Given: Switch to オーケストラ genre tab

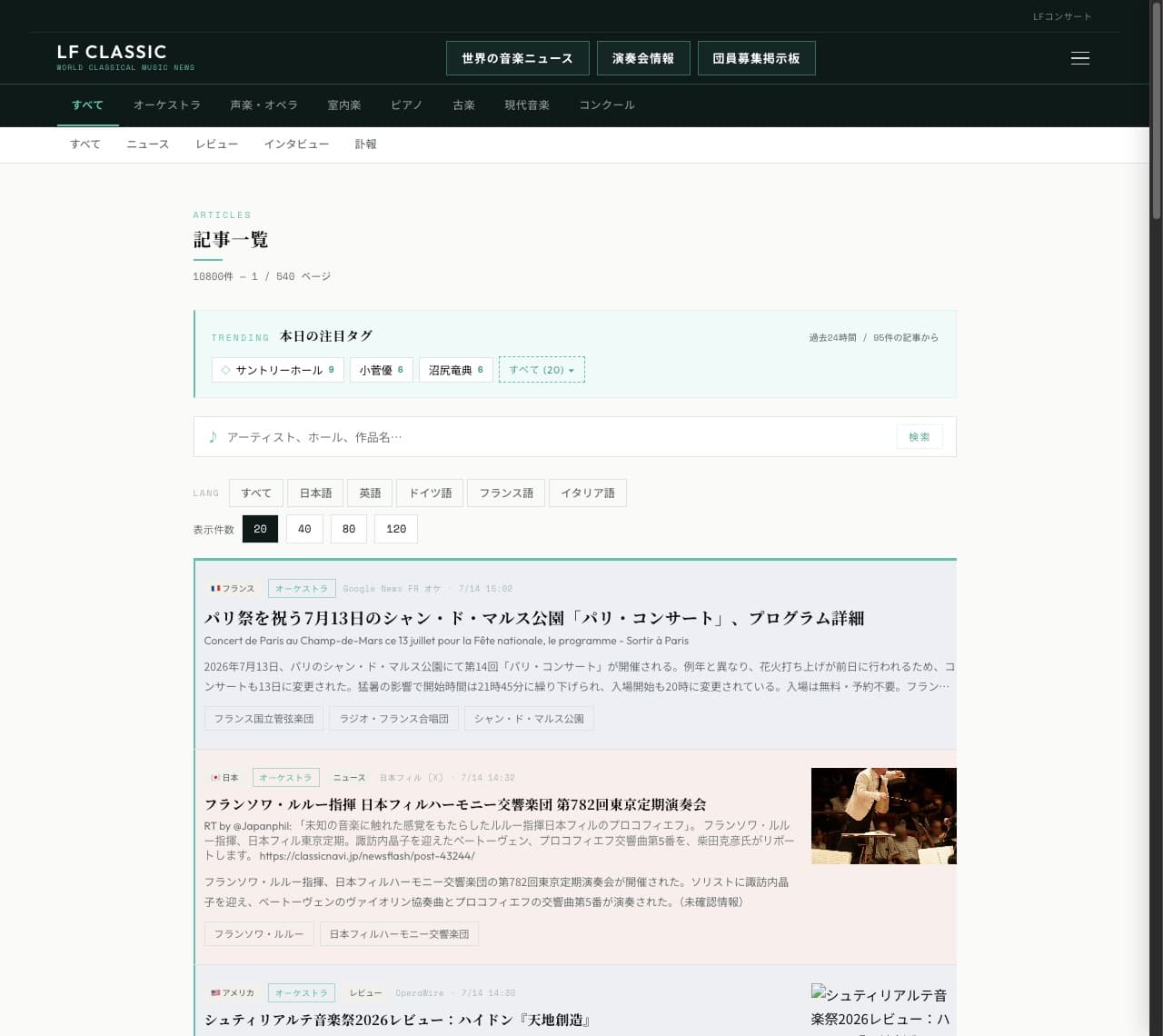Looking at the screenshot, I should pyautogui.click(x=167, y=105).
